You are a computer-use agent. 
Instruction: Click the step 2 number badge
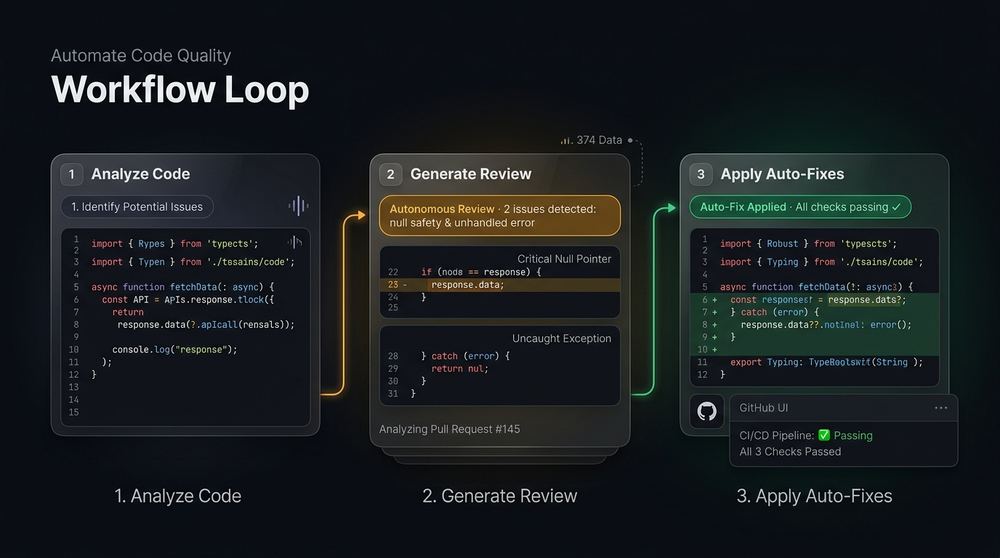click(x=390, y=174)
